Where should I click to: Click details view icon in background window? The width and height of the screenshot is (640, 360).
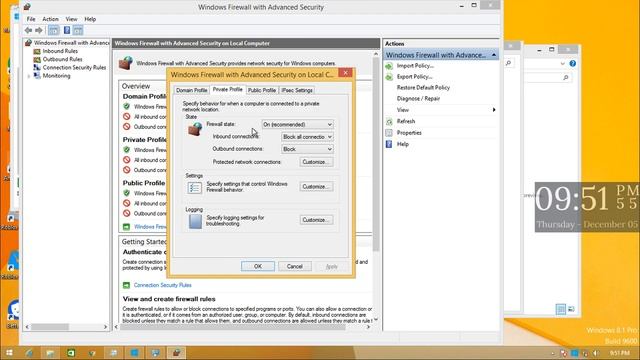(x=561, y=309)
